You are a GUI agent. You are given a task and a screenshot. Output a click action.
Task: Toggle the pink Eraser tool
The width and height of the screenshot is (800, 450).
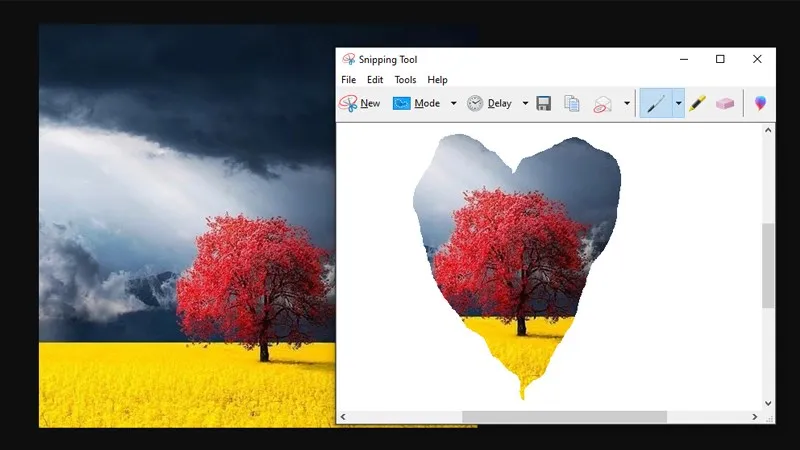click(725, 103)
